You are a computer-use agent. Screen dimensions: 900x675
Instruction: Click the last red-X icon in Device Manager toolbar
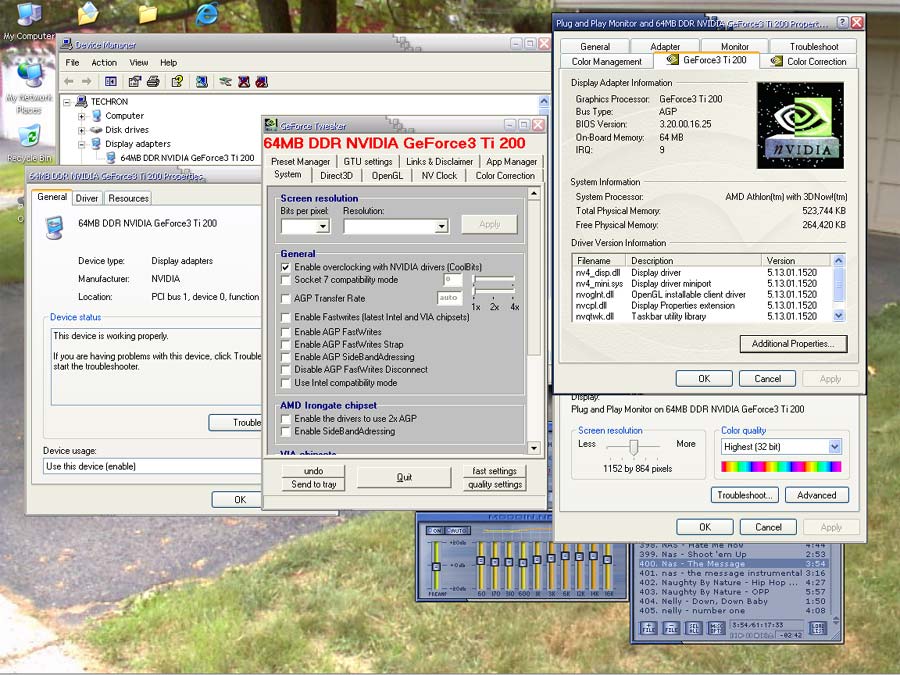[262, 82]
